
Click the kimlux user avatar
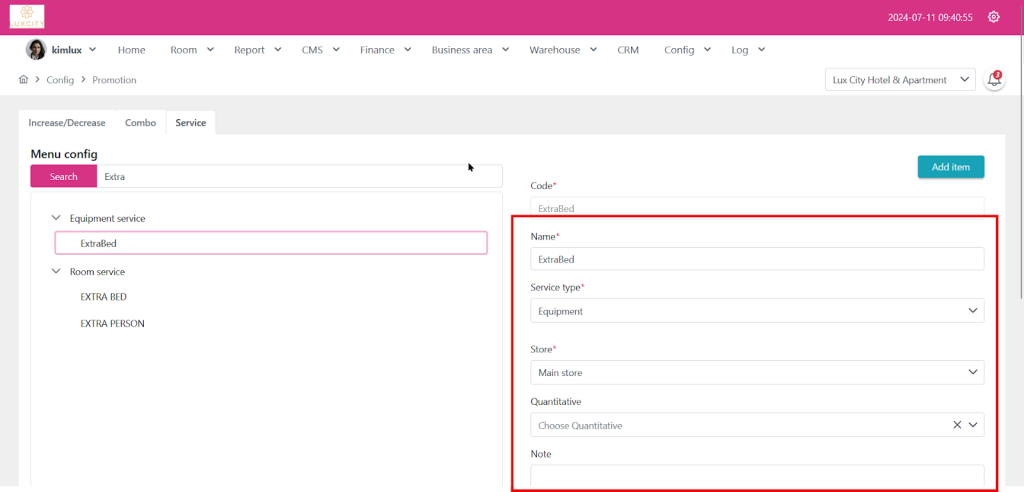(x=36, y=50)
